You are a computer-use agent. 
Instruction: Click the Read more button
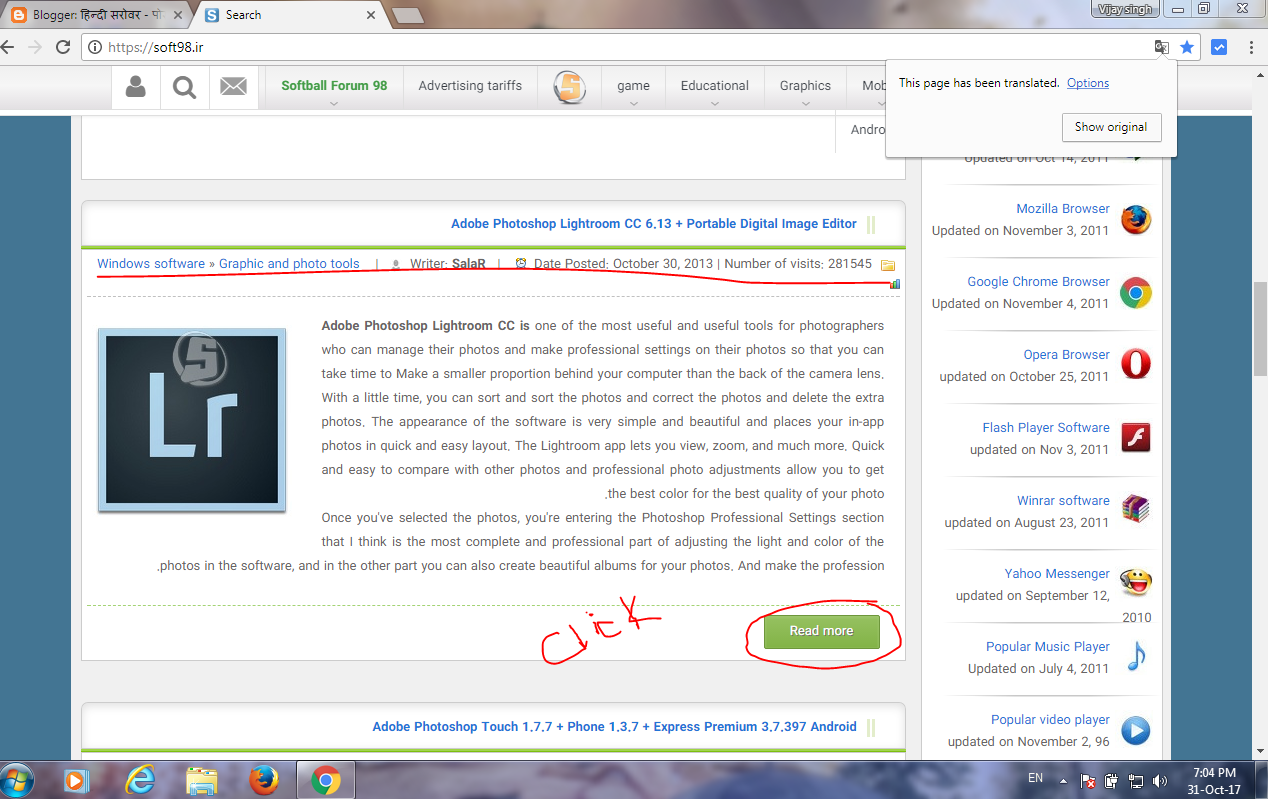(822, 631)
